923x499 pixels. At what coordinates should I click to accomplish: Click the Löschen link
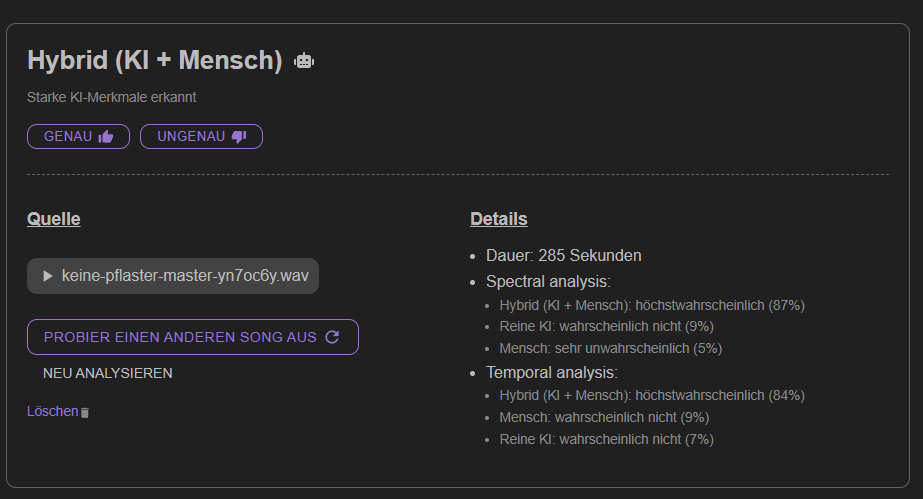(x=52, y=411)
